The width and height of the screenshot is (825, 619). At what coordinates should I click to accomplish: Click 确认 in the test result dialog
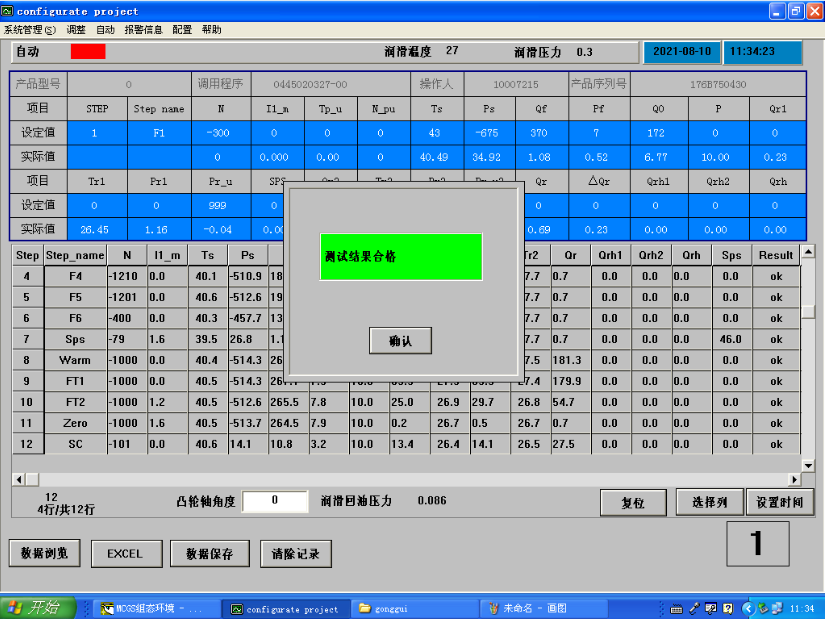point(401,341)
